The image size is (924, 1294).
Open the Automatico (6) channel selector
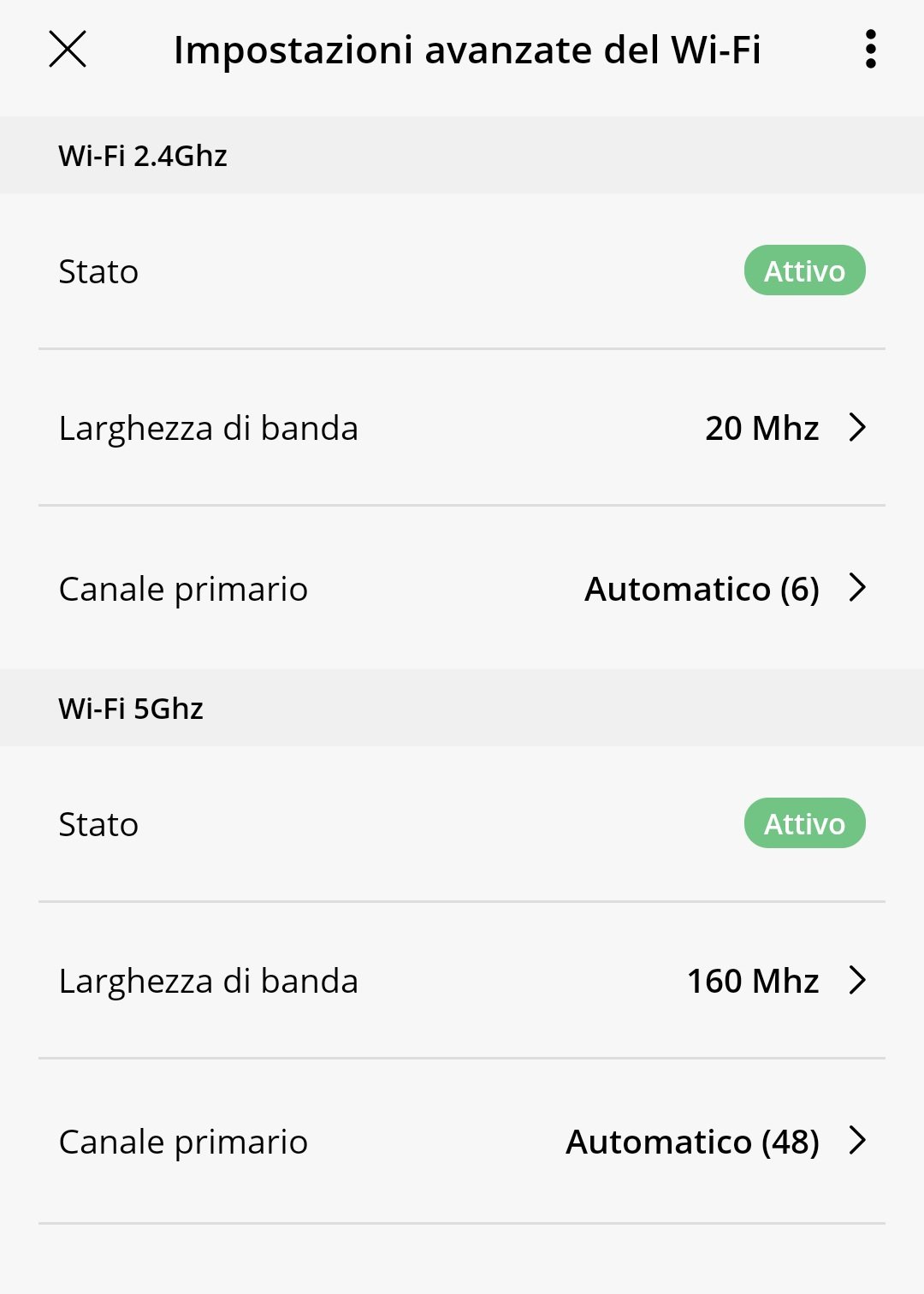pos(702,589)
